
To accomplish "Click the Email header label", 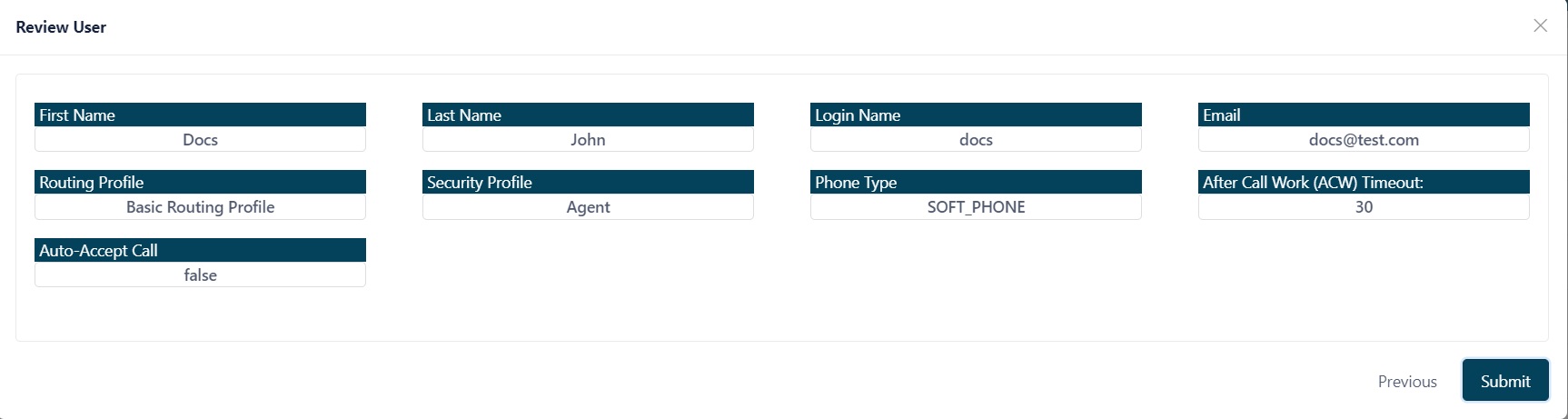I will point(1222,115).
